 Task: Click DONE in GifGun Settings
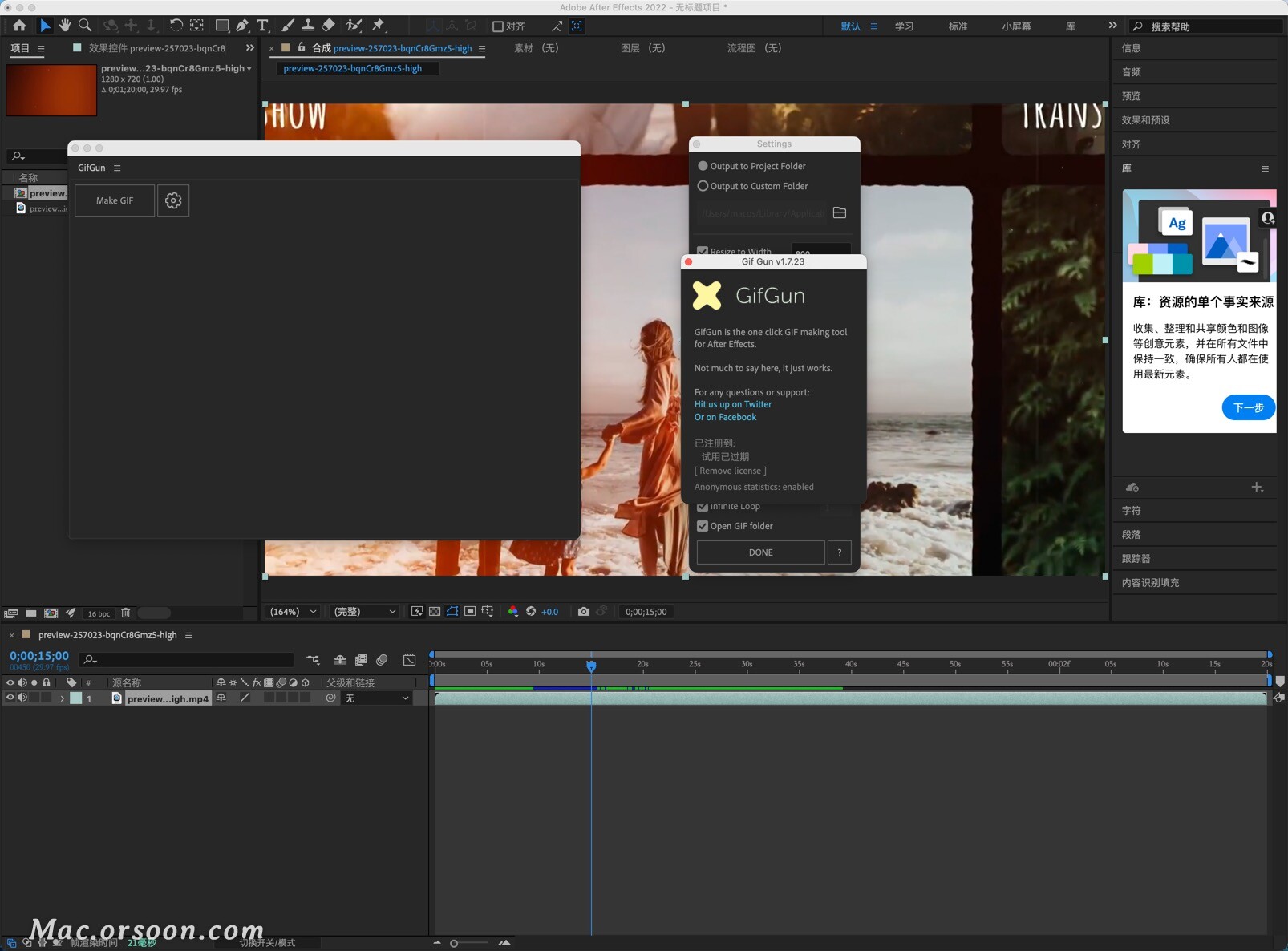(761, 552)
